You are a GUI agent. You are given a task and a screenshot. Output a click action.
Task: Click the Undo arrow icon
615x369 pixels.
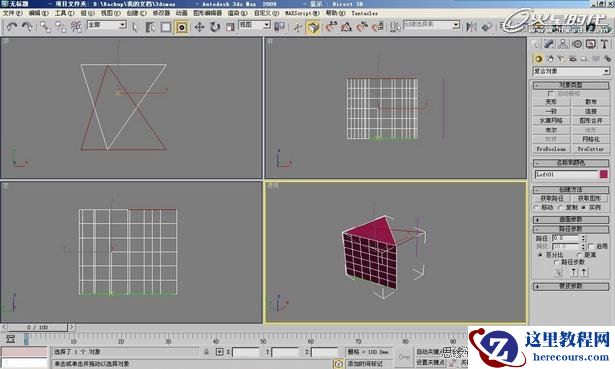pos(12,27)
